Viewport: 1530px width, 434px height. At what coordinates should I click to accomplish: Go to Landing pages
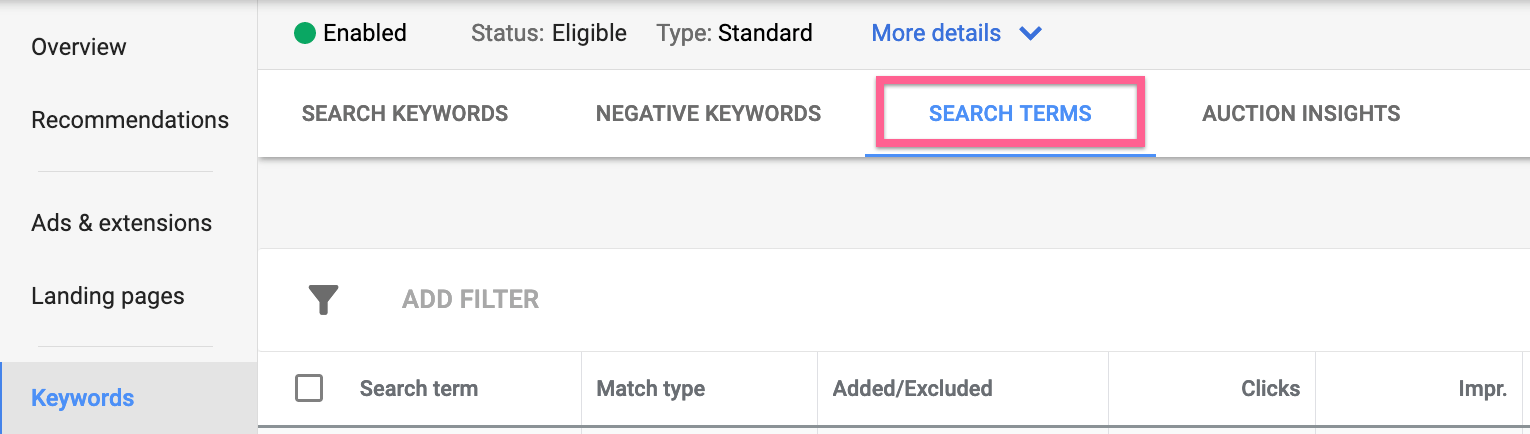point(108,296)
